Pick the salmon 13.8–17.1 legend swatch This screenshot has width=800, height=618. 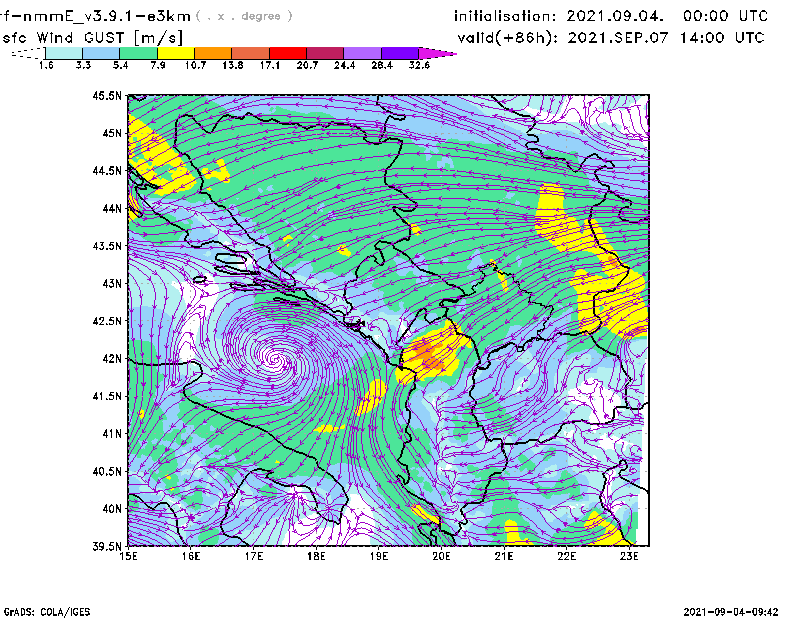click(251, 53)
